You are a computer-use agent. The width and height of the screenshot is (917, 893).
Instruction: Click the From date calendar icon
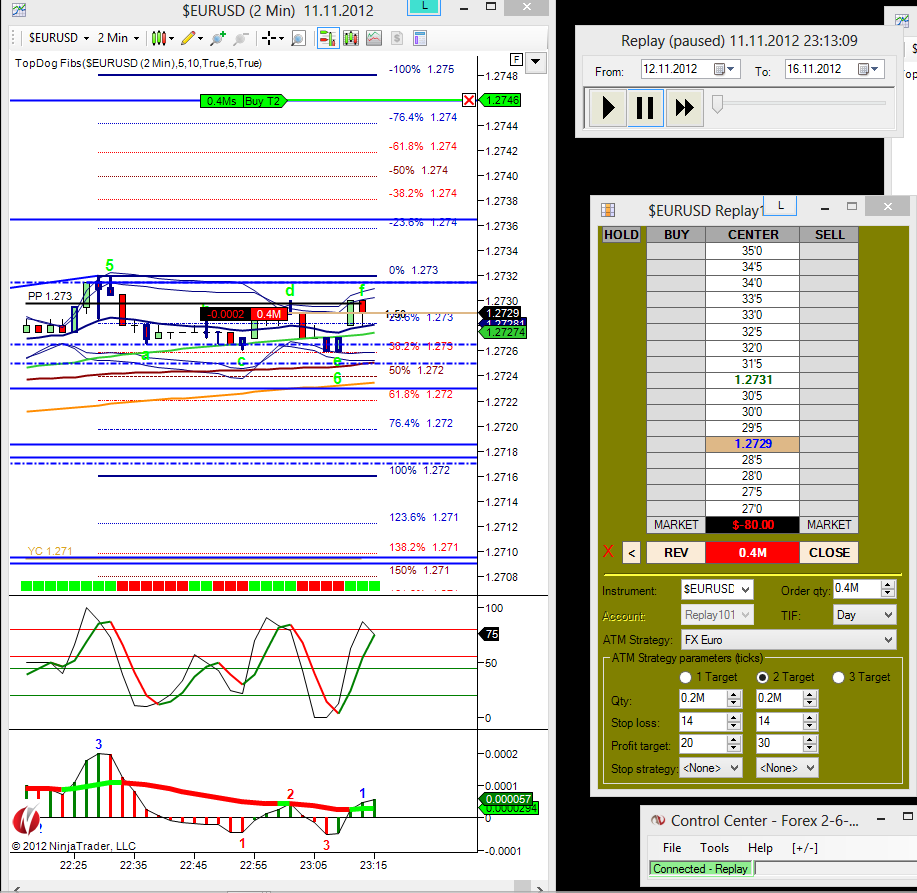point(724,69)
